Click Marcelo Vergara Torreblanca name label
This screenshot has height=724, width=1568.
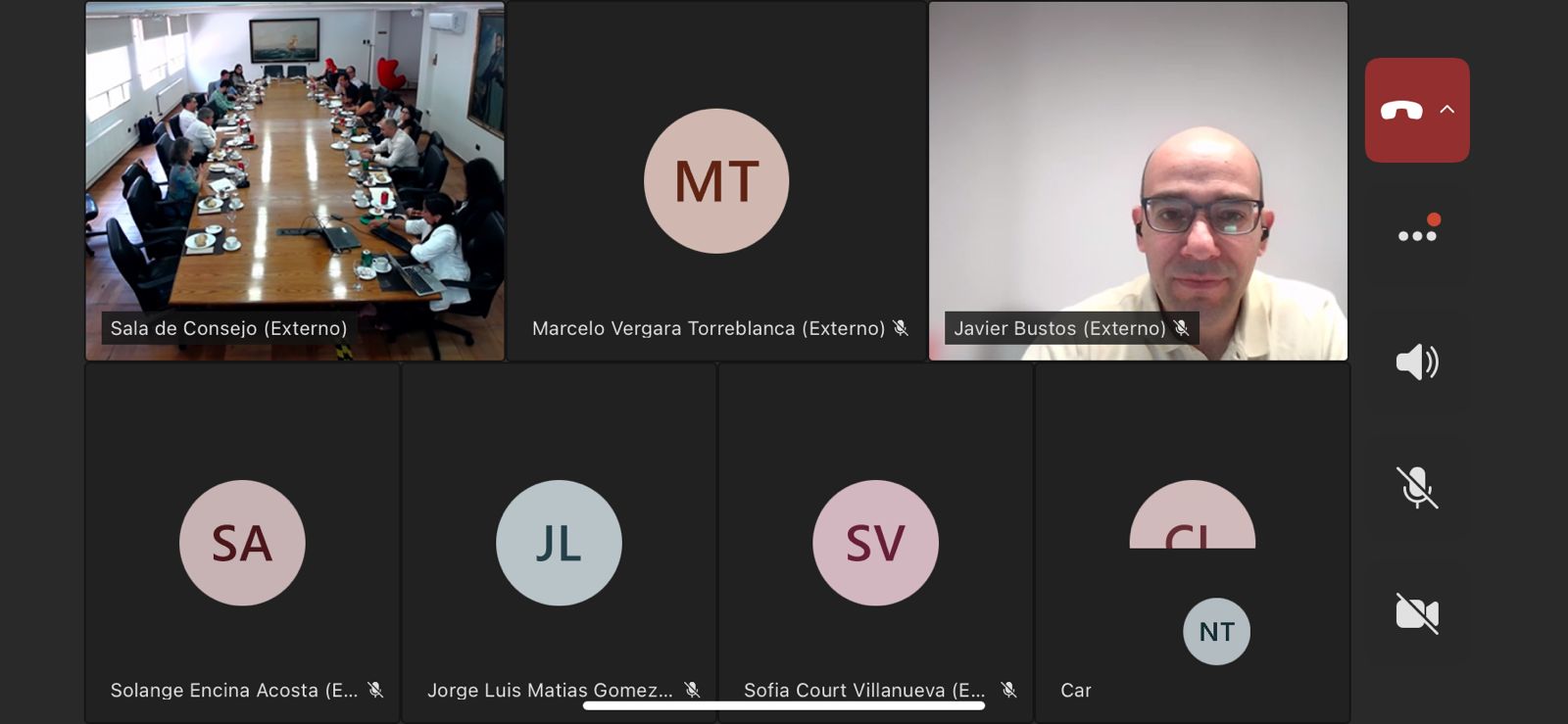coord(709,328)
